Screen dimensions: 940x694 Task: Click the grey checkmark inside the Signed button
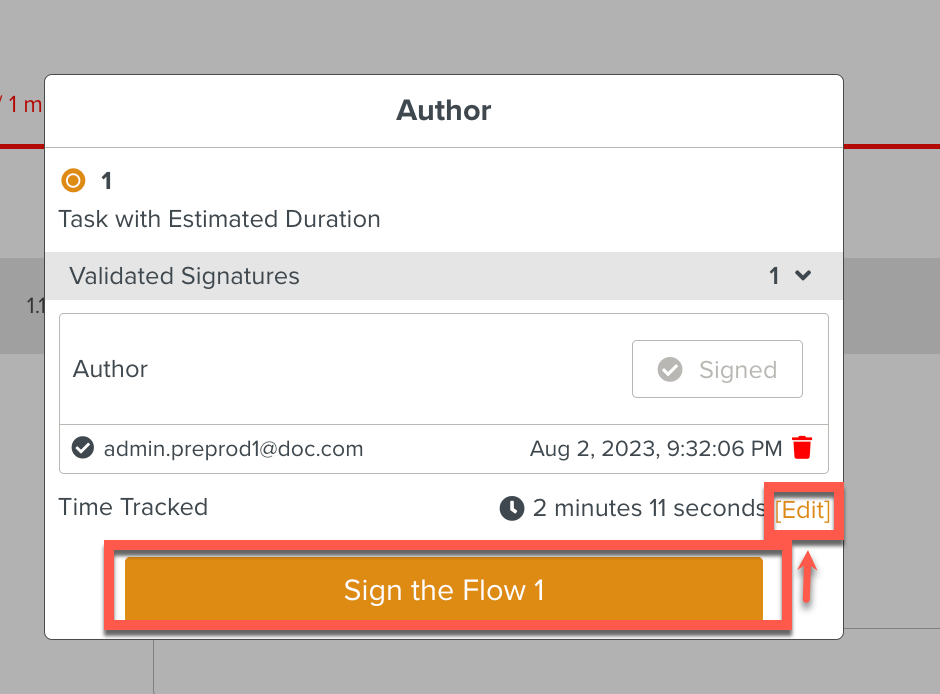pos(670,370)
